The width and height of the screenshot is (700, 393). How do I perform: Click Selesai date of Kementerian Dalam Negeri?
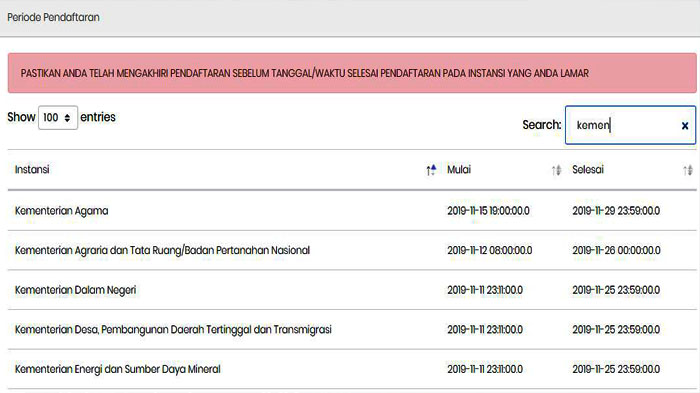[x=616, y=290]
